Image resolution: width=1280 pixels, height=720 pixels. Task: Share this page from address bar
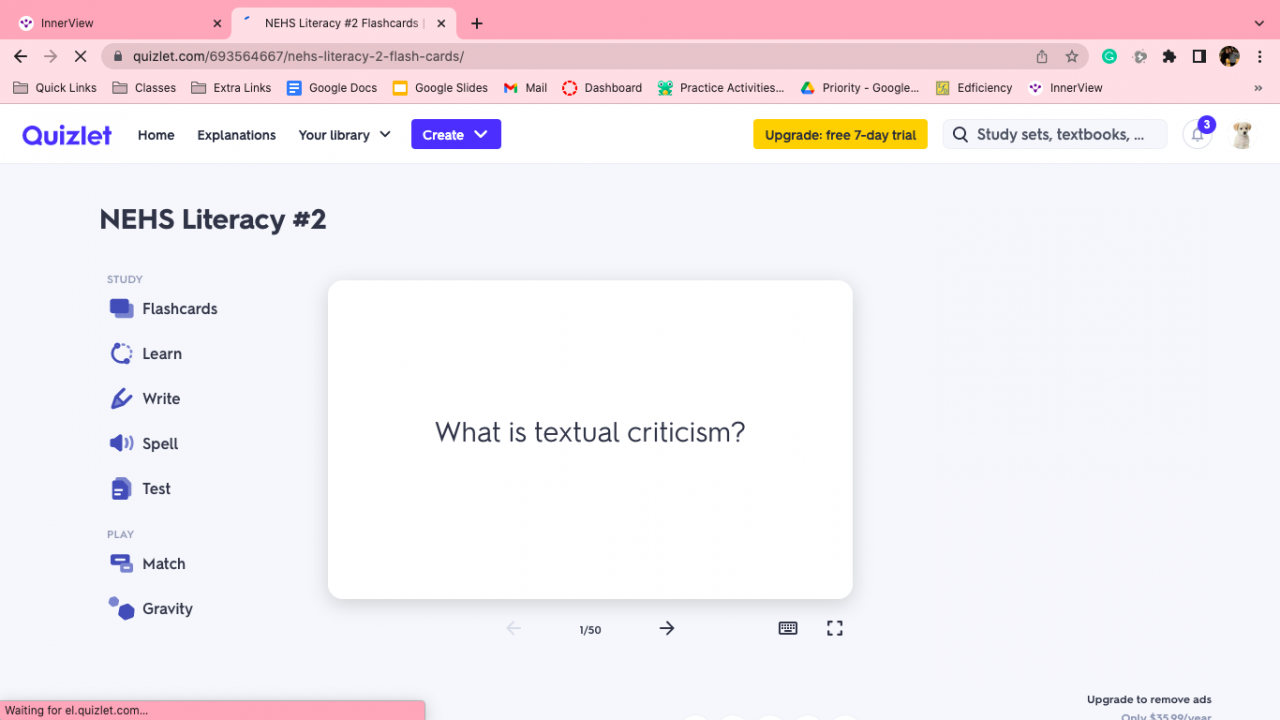point(1042,56)
